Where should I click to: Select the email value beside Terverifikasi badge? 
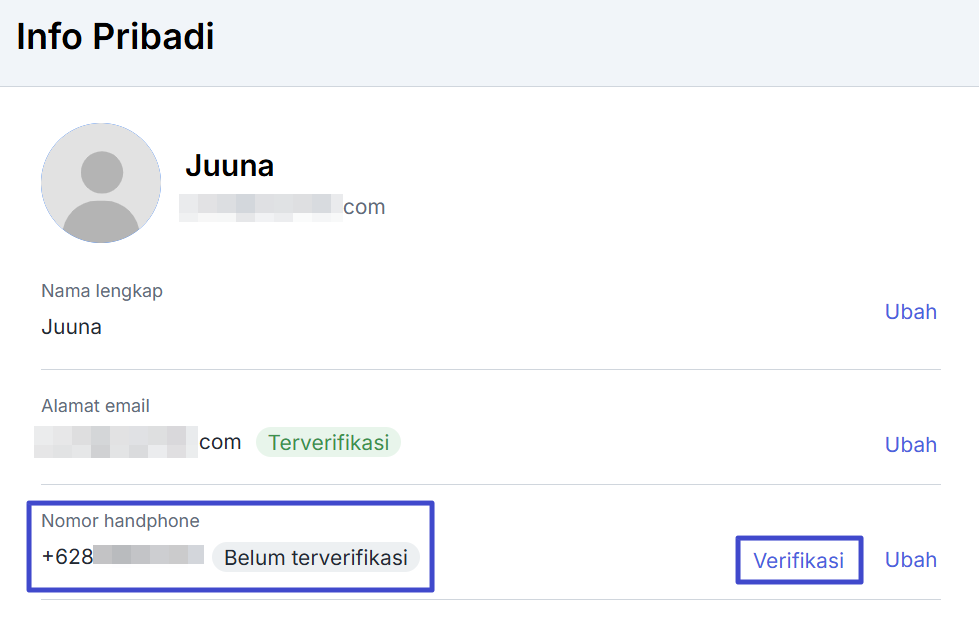click(x=138, y=442)
